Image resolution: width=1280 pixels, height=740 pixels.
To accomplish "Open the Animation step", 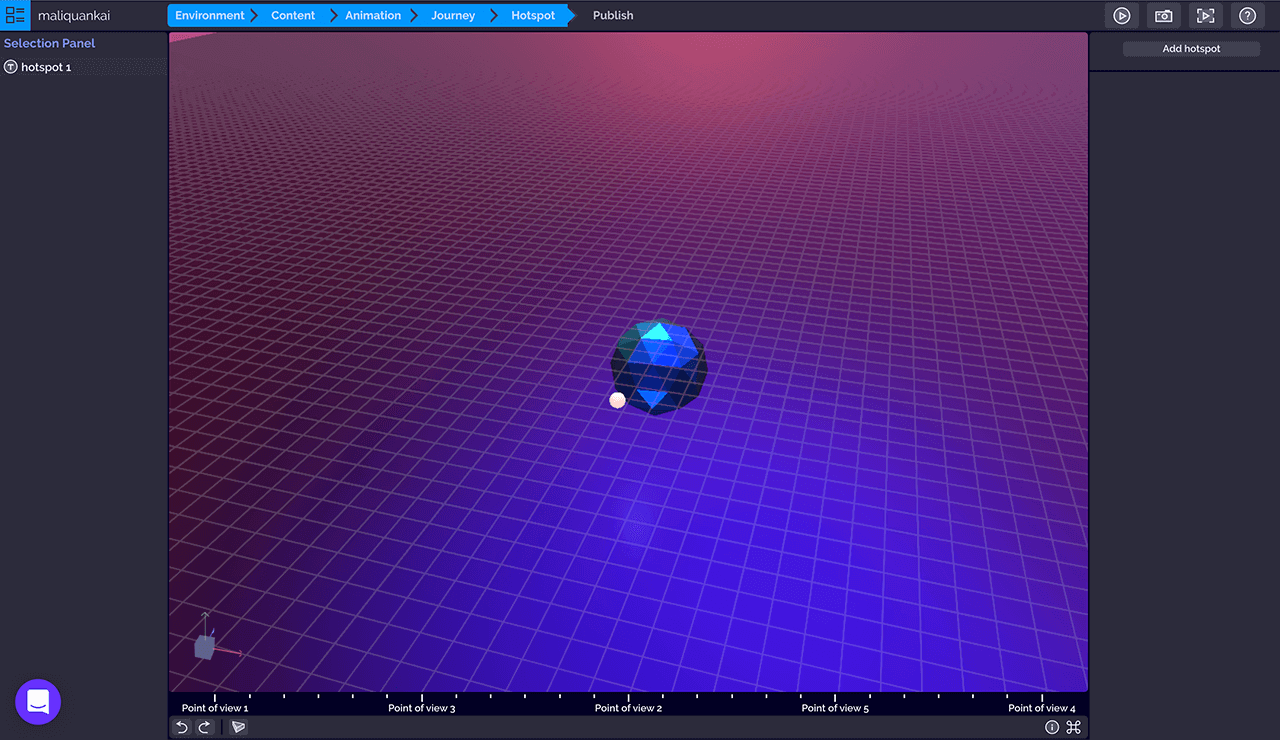I will pos(373,16).
